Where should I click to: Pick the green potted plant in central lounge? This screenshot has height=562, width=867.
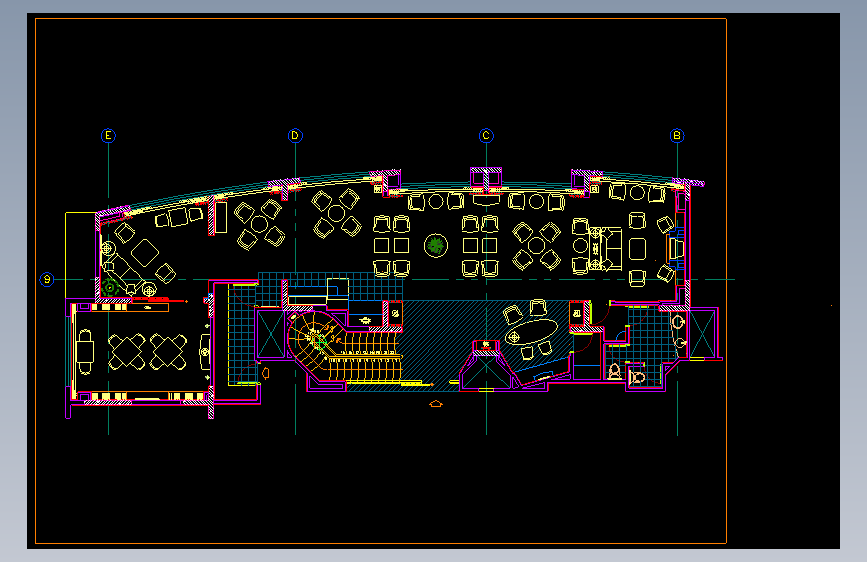(x=436, y=246)
